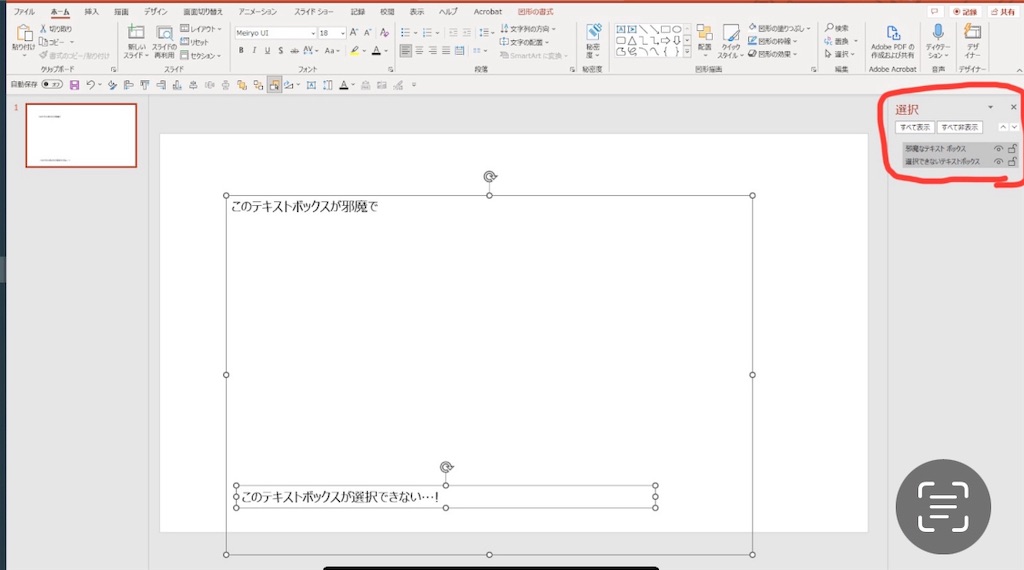The width and height of the screenshot is (1024, 570).
Task: Decrease font size with smaller A
Action: point(367,32)
